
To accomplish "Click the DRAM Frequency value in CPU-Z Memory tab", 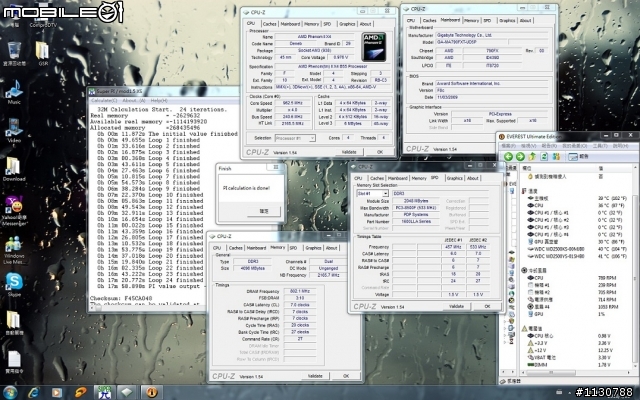I will pyautogui.click(x=300, y=291).
